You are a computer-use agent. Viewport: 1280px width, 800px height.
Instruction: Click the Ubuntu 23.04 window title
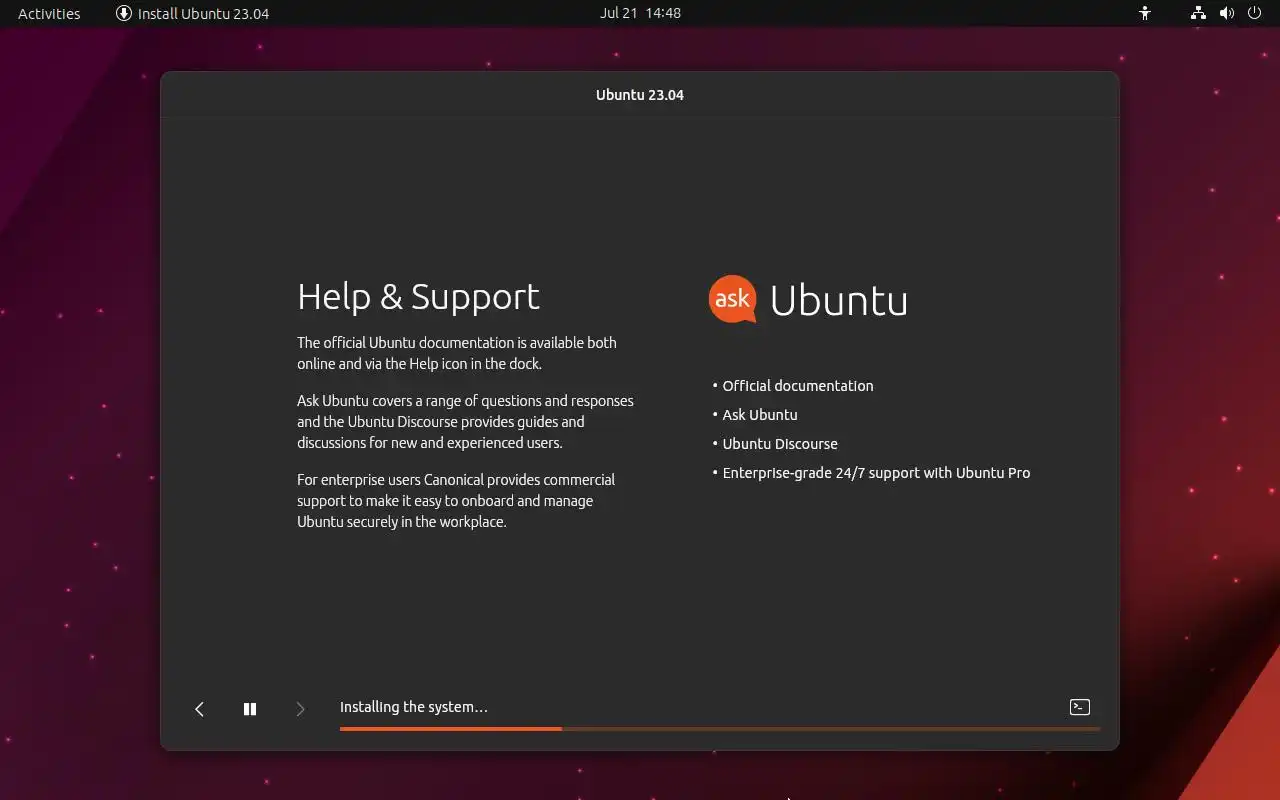(x=640, y=95)
